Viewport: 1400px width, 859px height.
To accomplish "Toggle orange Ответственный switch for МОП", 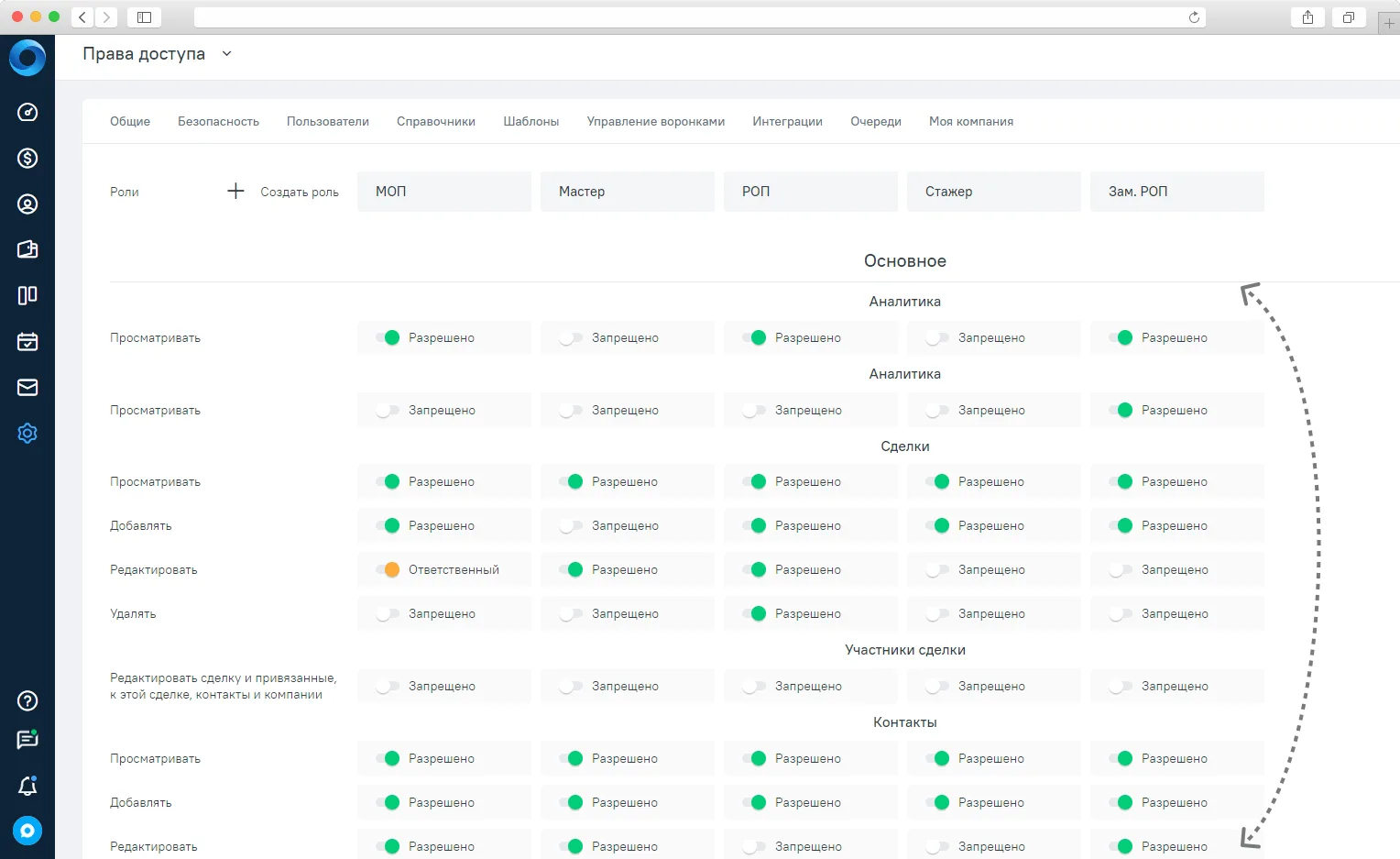I will click(x=388, y=569).
